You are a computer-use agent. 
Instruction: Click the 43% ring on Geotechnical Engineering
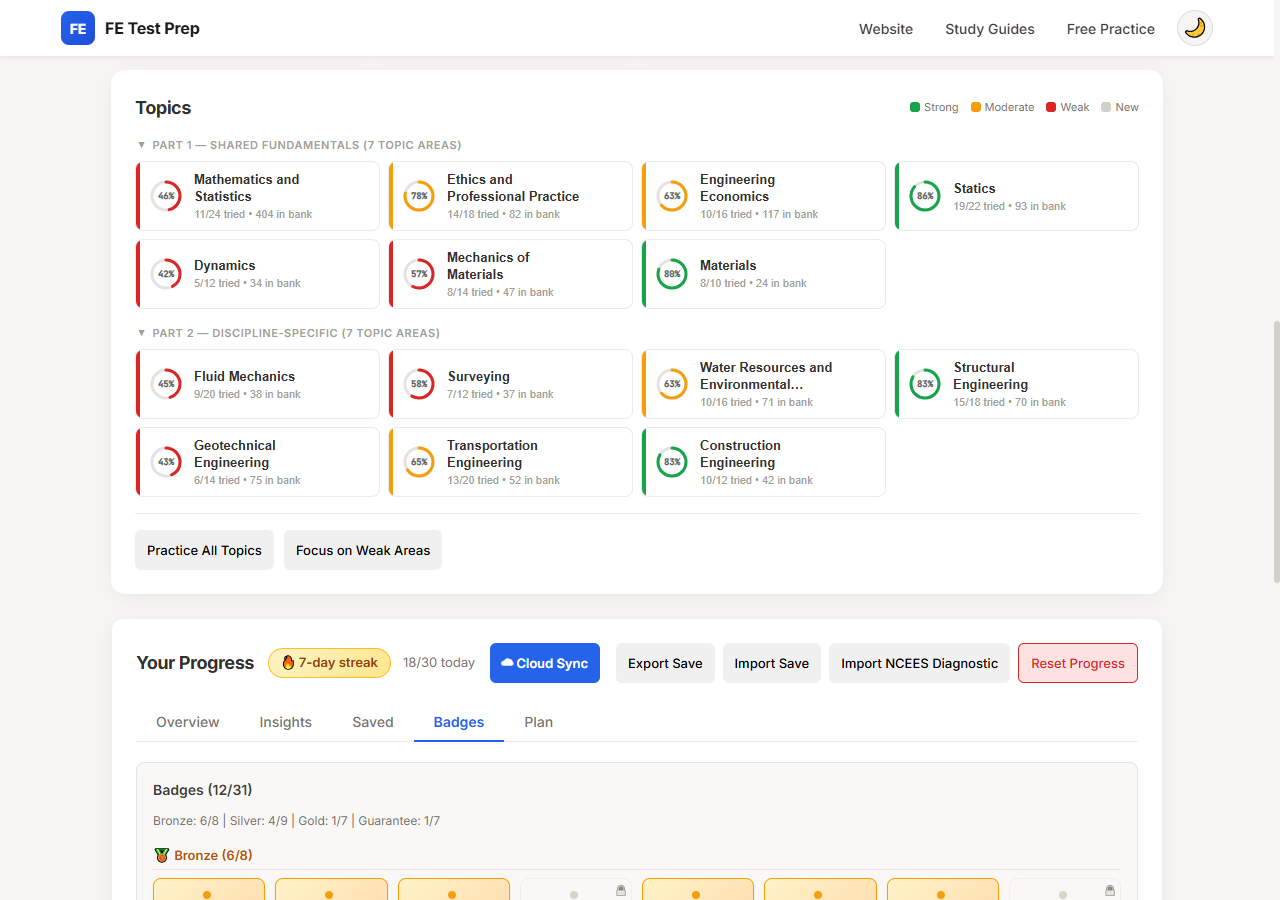click(x=166, y=462)
